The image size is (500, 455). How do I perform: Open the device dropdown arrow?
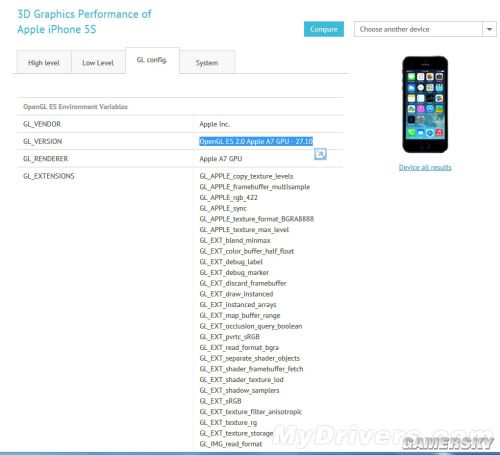coord(489,29)
